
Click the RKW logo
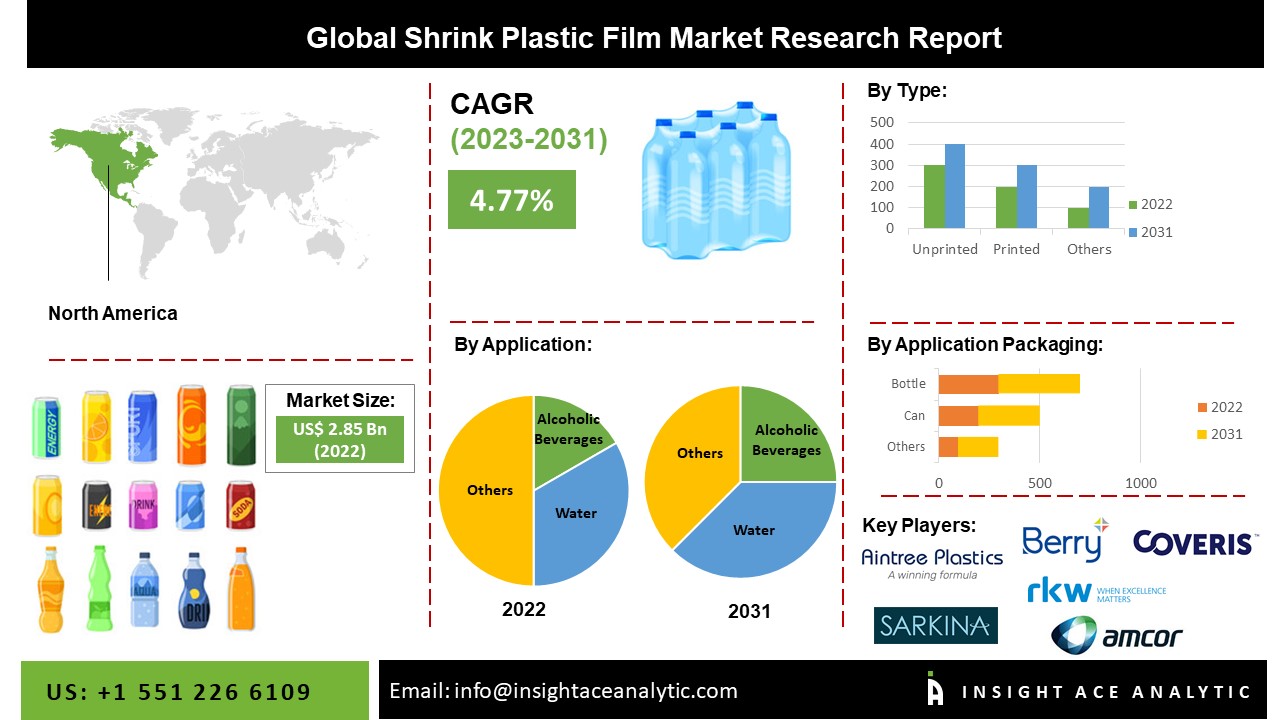[x=1095, y=591]
